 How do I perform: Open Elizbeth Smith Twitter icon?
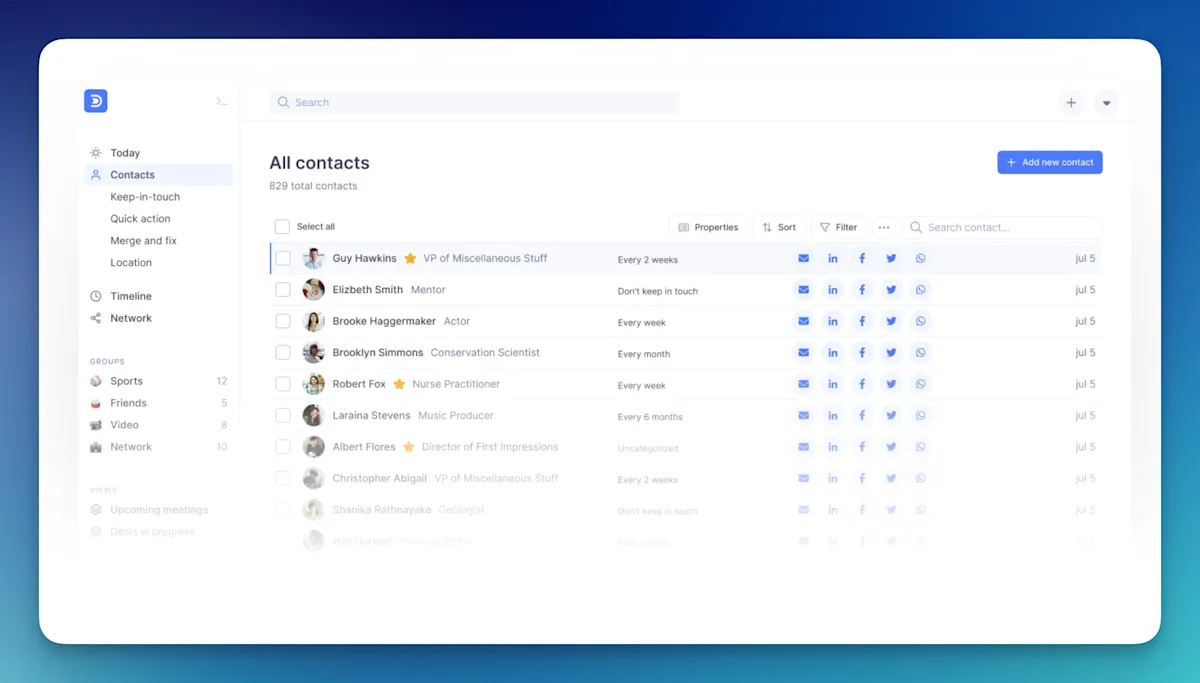[891, 290]
